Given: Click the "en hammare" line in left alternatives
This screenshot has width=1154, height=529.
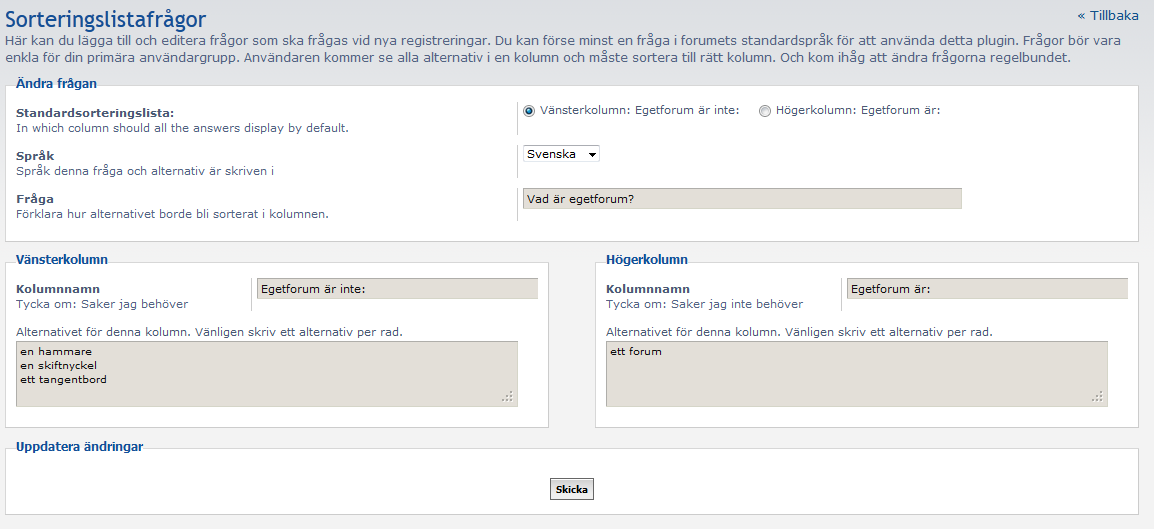Looking at the screenshot, I should tap(55, 352).
